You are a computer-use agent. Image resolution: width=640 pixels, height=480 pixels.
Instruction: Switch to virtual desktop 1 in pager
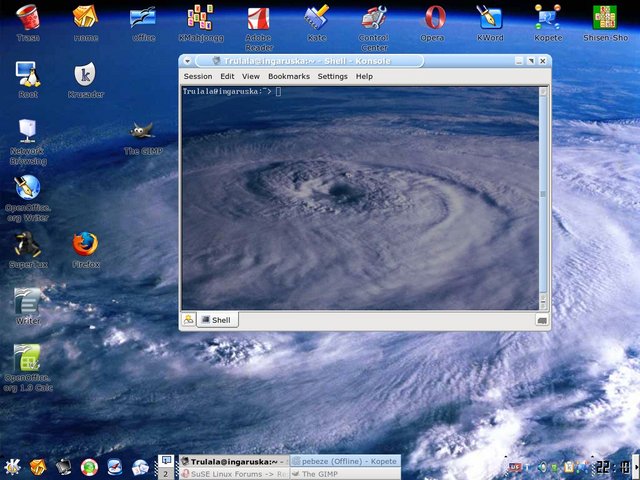[x=166, y=461]
